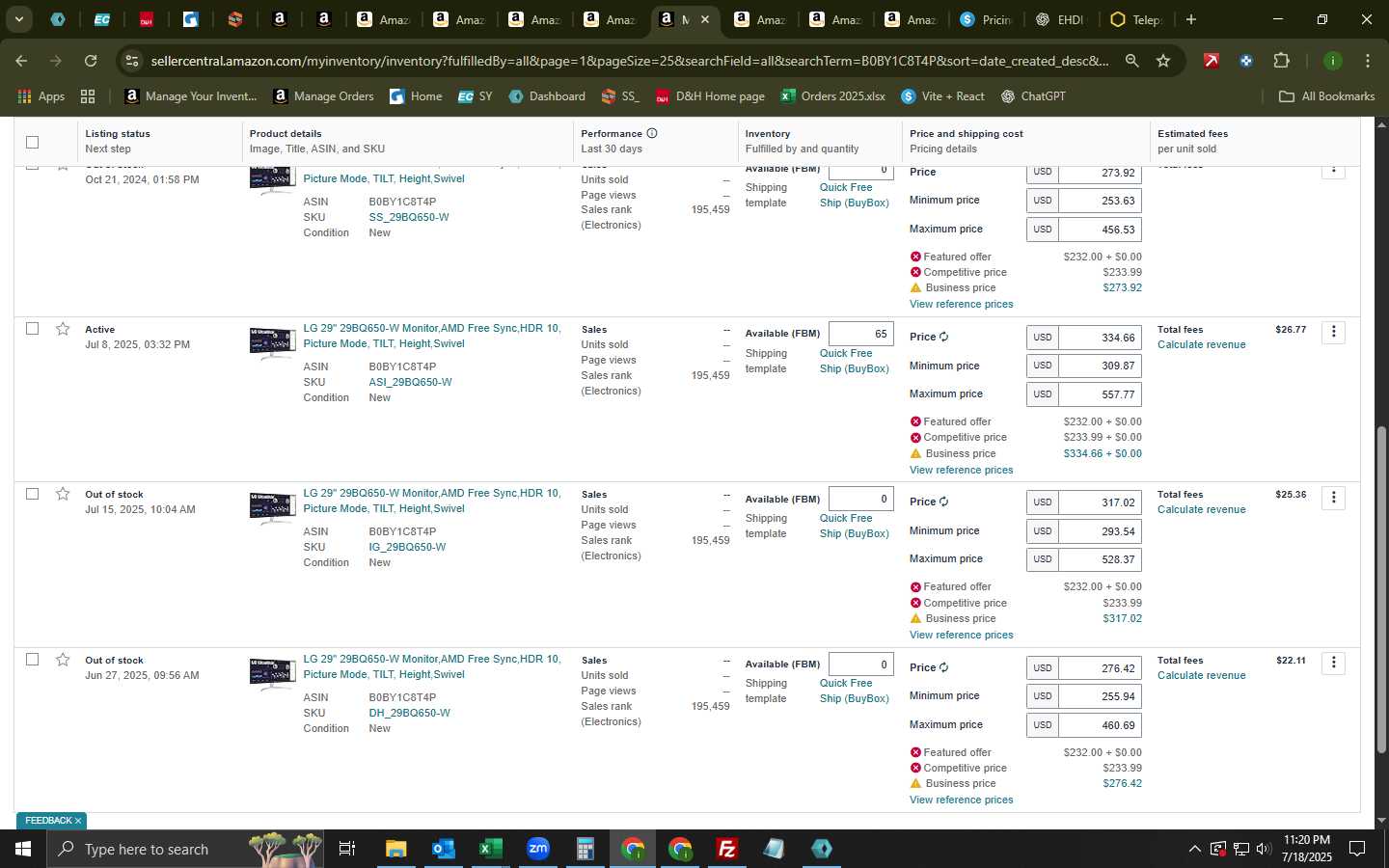This screenshot has height=868, width=1389.
Task: Open Chrome's three-dot menu
Action: (x=1367, y=61)
